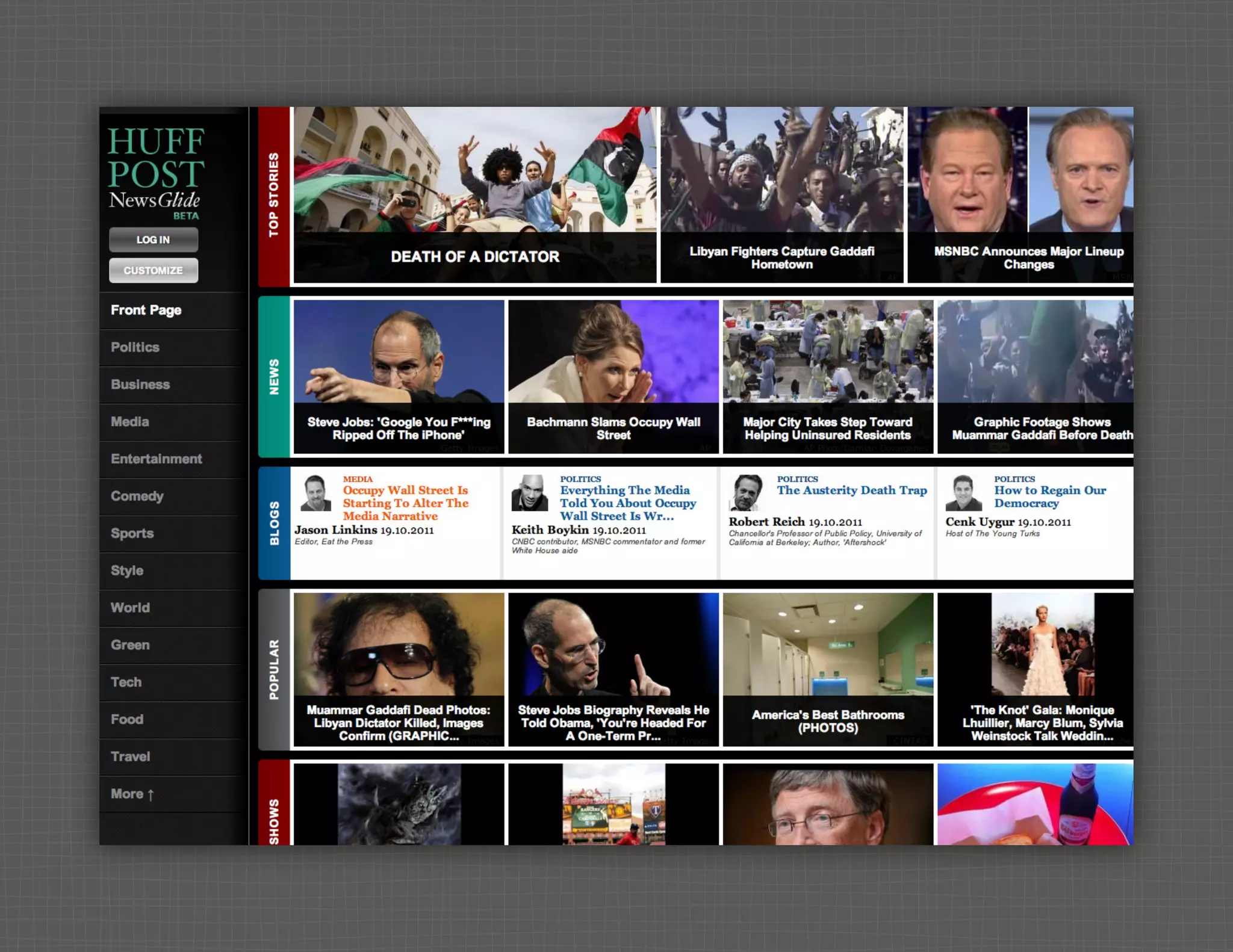Open How to Regain Our Democracy link
The image size is (1233, 952).
tap(1049, 496)
